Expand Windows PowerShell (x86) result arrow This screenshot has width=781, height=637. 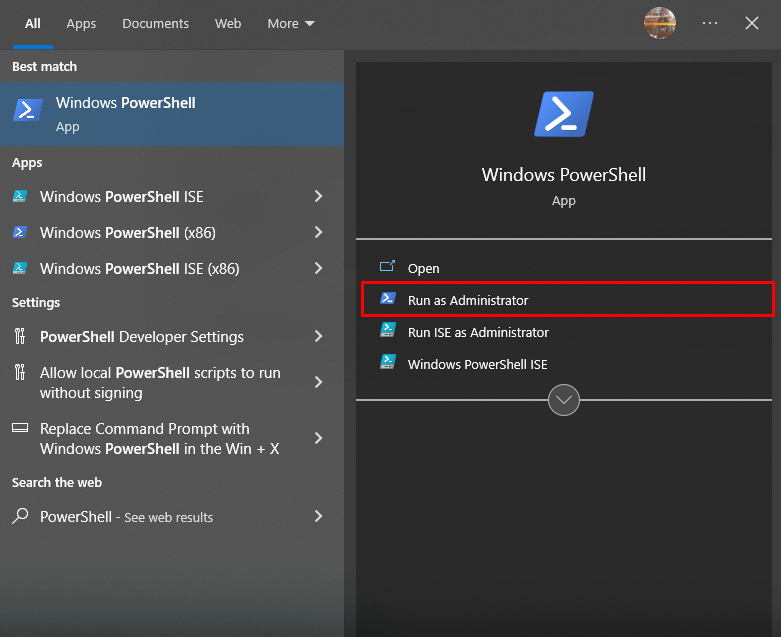tap(319, 232)
